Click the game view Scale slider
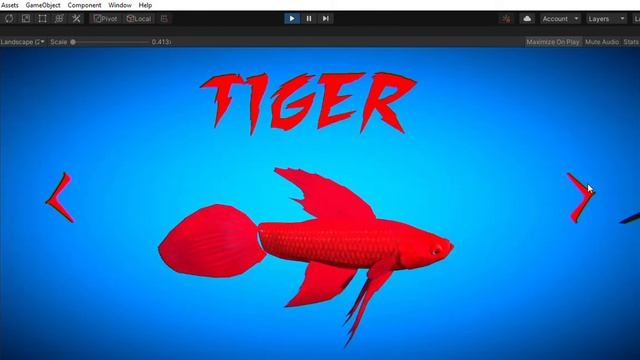This screenshot has height=360, width=640. [111, 42]
